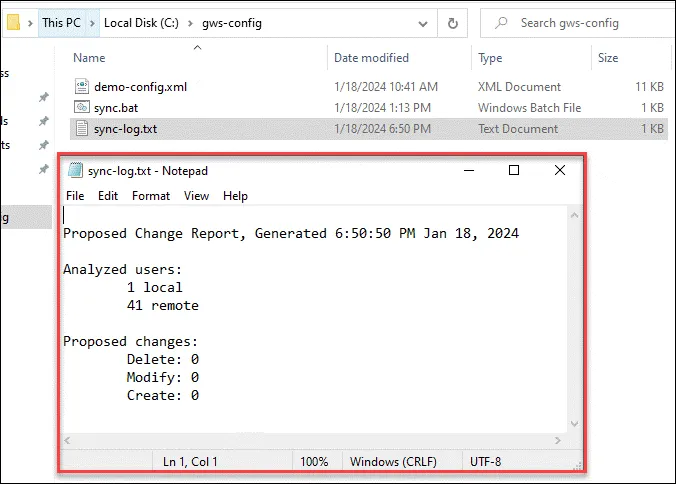Click the 'Analyzed users:' line
The width and height of the screenshot is (676, 484).
(x=122, y=269)
